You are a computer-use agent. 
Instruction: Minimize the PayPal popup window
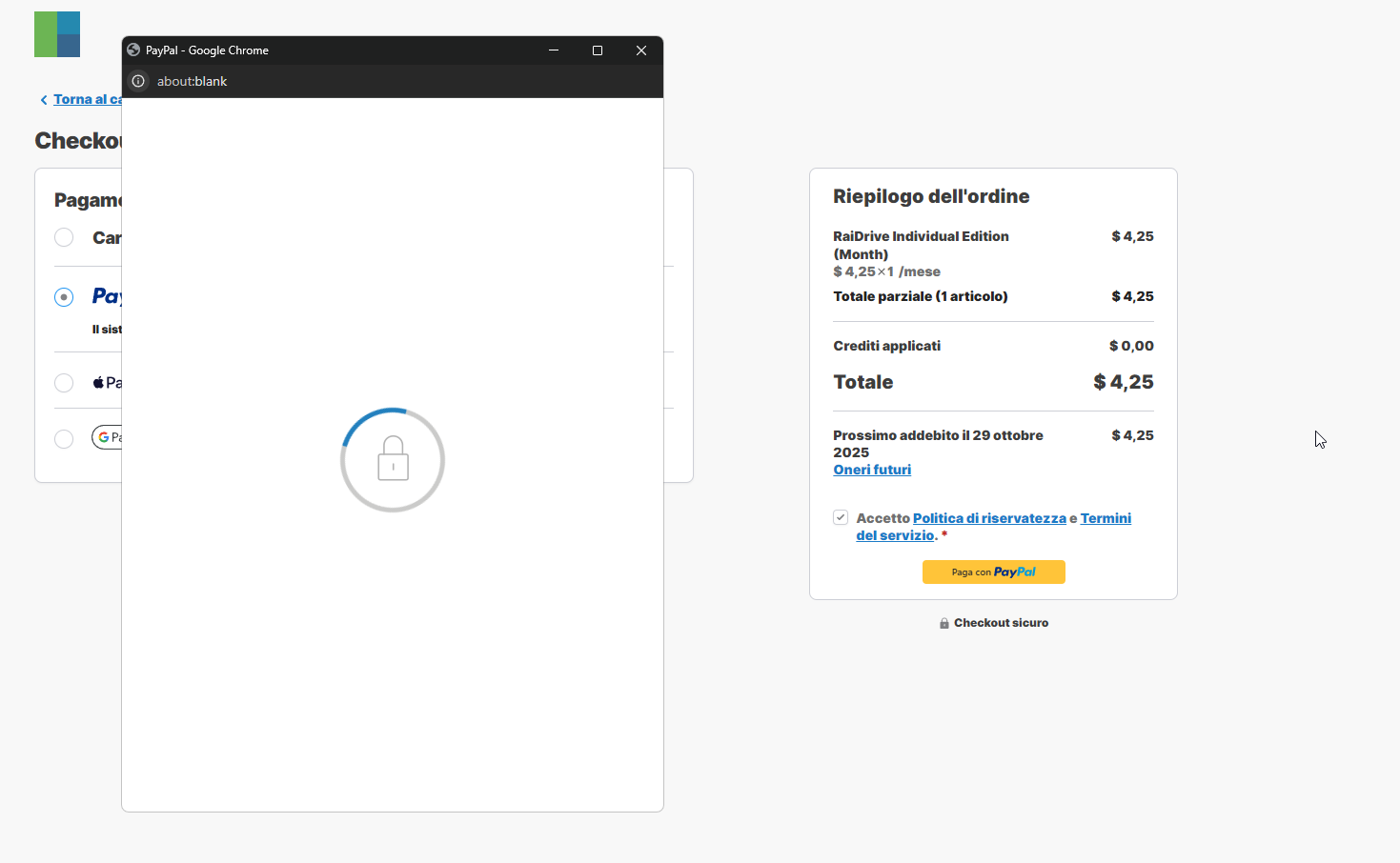[554, 50]
